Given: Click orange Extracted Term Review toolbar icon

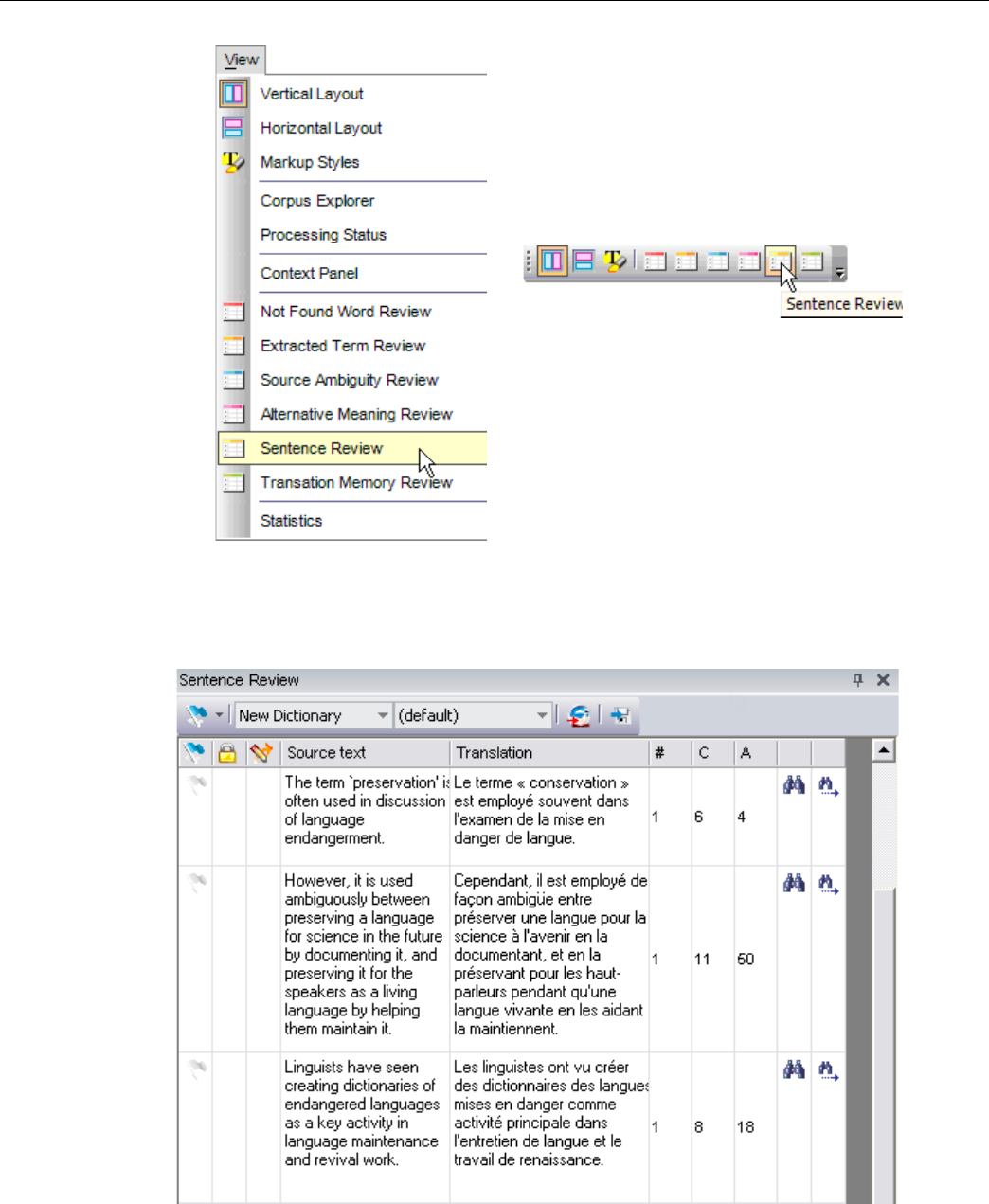Looking at the screenshot, I should pos(686,261).
